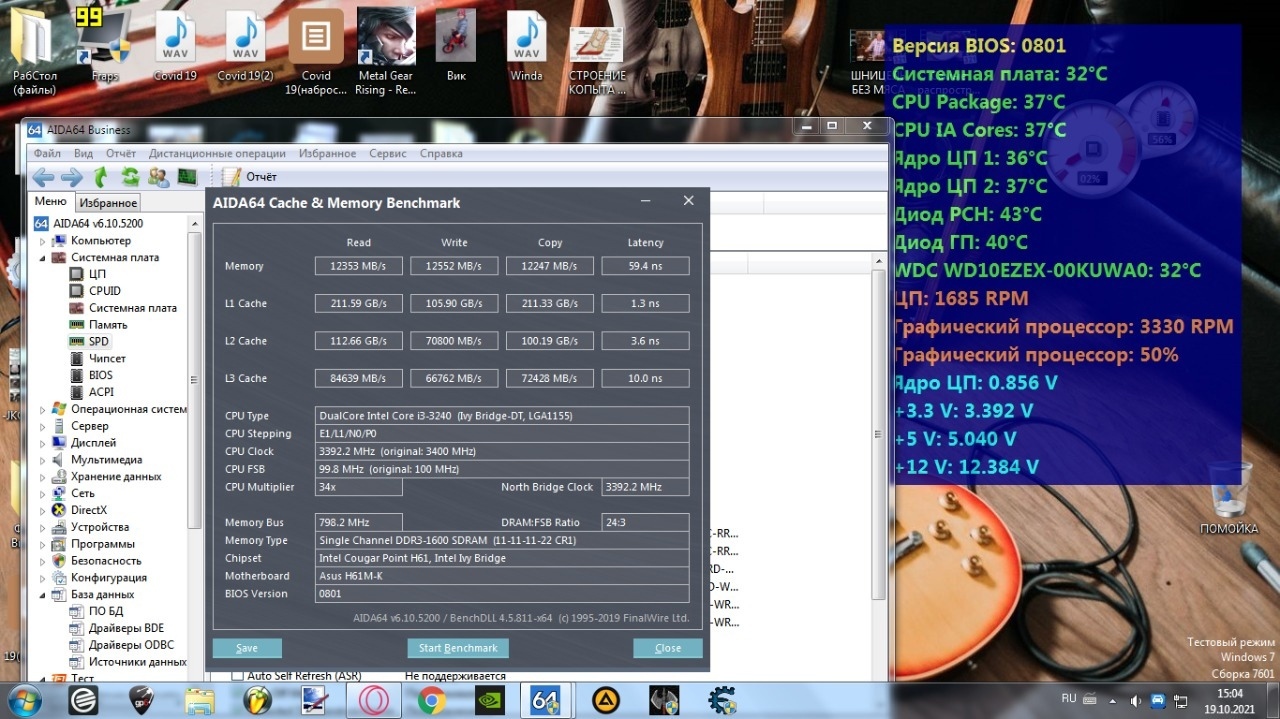Open Драйверы ODBC tree item
Screen dimensions: 1280x719
(130, 645)
